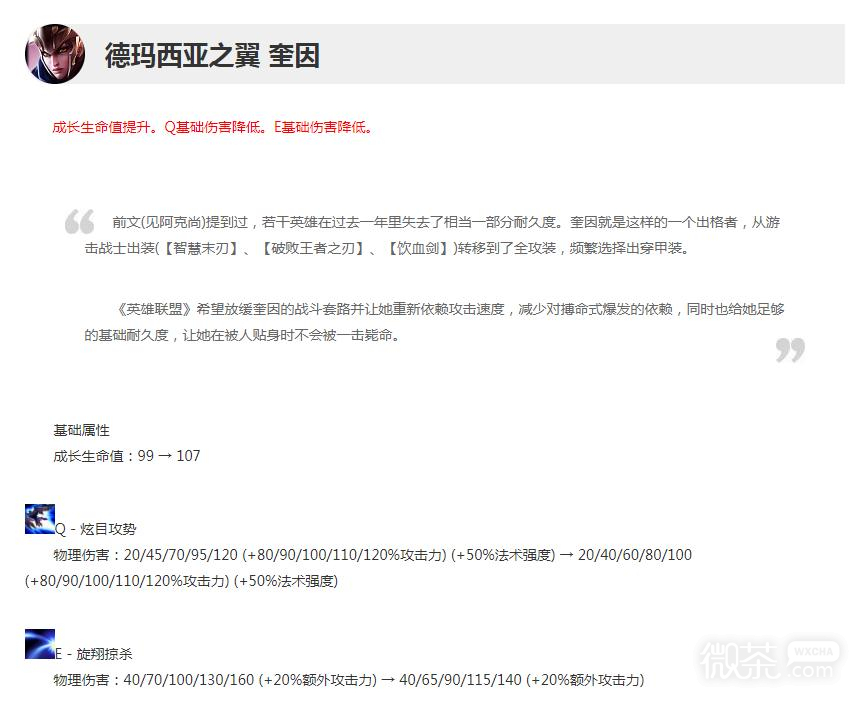The height and width of the screenshot is (704, 860).
Task: Click the quote paragraph starting with 前文(见阿克尚)
Action: tap(432, 235)
